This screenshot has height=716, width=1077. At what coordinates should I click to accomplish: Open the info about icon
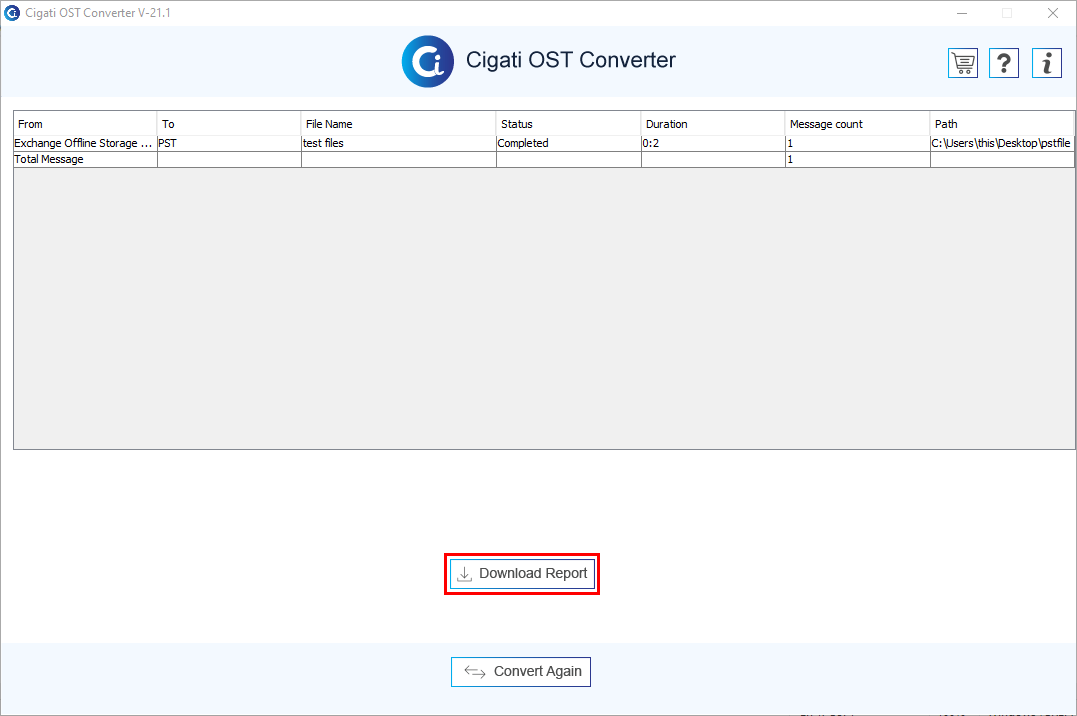tap(1047, 63)
